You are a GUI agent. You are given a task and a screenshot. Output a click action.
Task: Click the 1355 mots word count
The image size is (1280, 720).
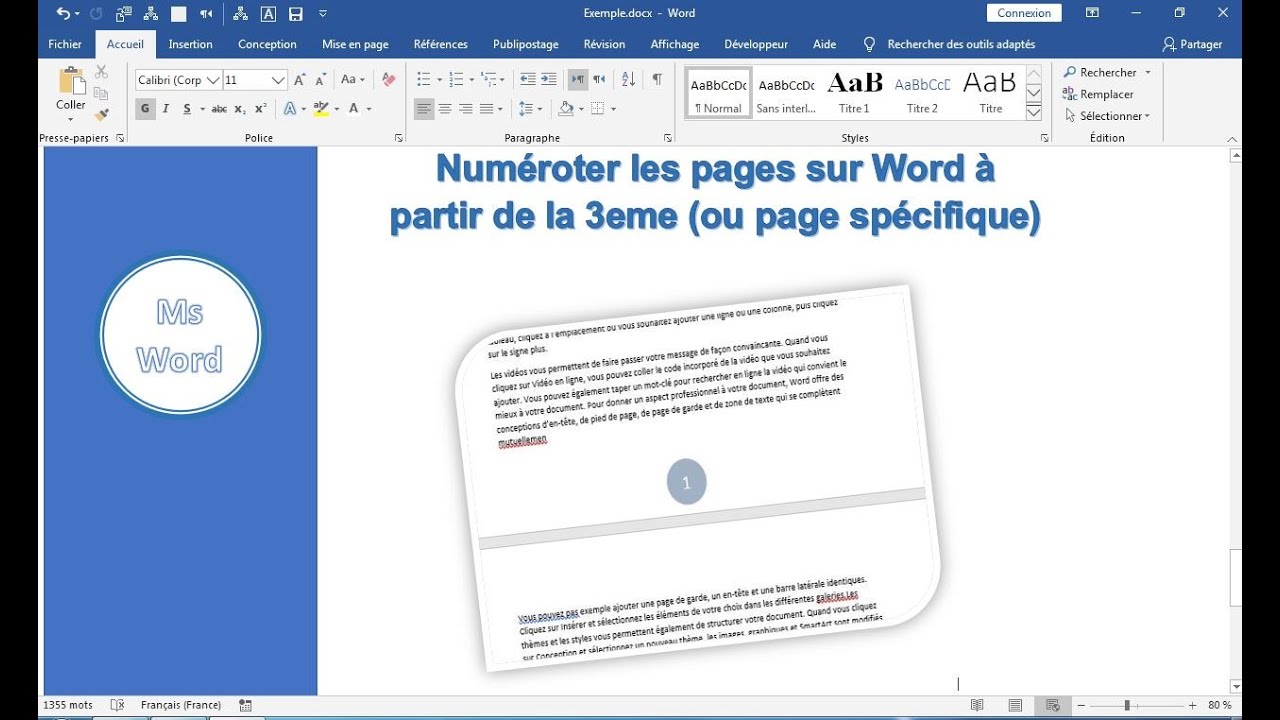(68, 706)
